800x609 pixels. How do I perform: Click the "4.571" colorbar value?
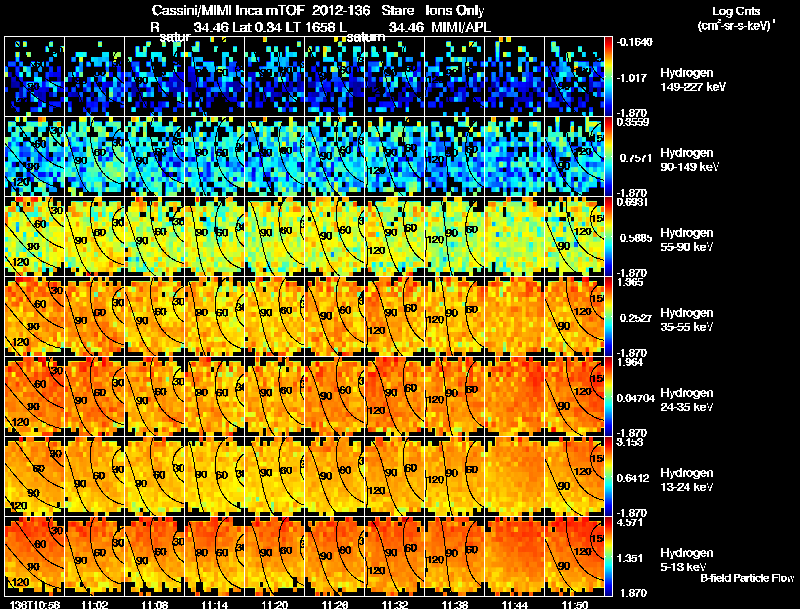630,522
